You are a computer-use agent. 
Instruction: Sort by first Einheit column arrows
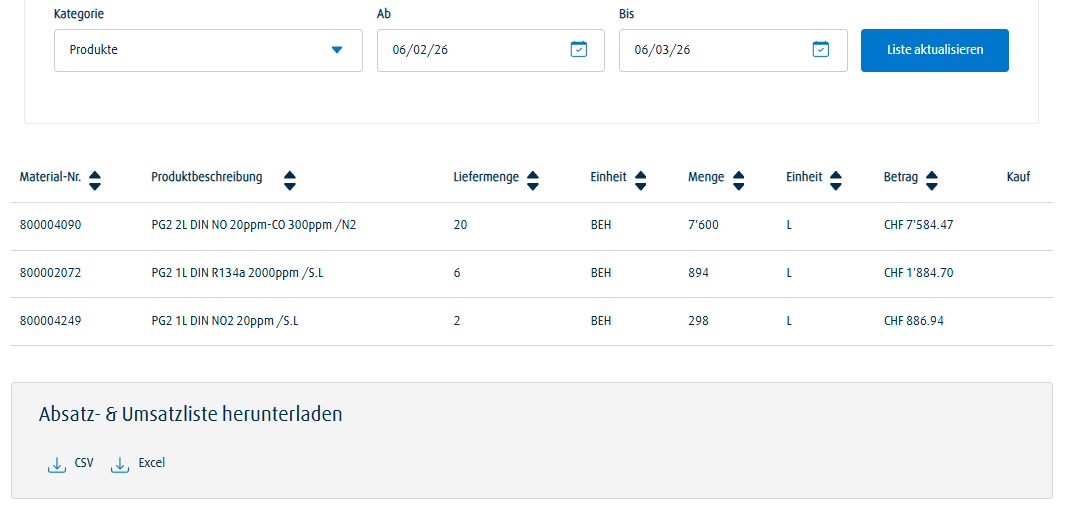[641, 180]
